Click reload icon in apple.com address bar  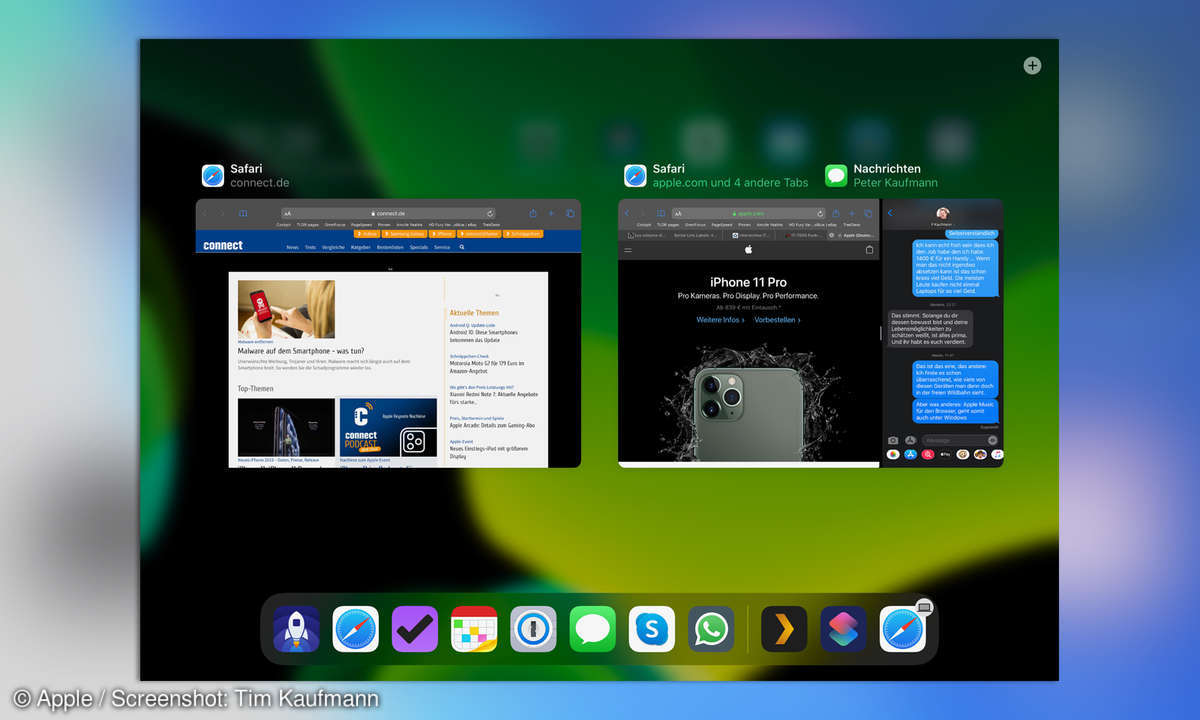pos(820,213)
